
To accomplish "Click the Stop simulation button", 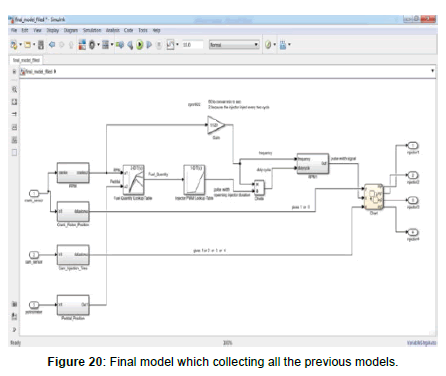I will 159,45.
